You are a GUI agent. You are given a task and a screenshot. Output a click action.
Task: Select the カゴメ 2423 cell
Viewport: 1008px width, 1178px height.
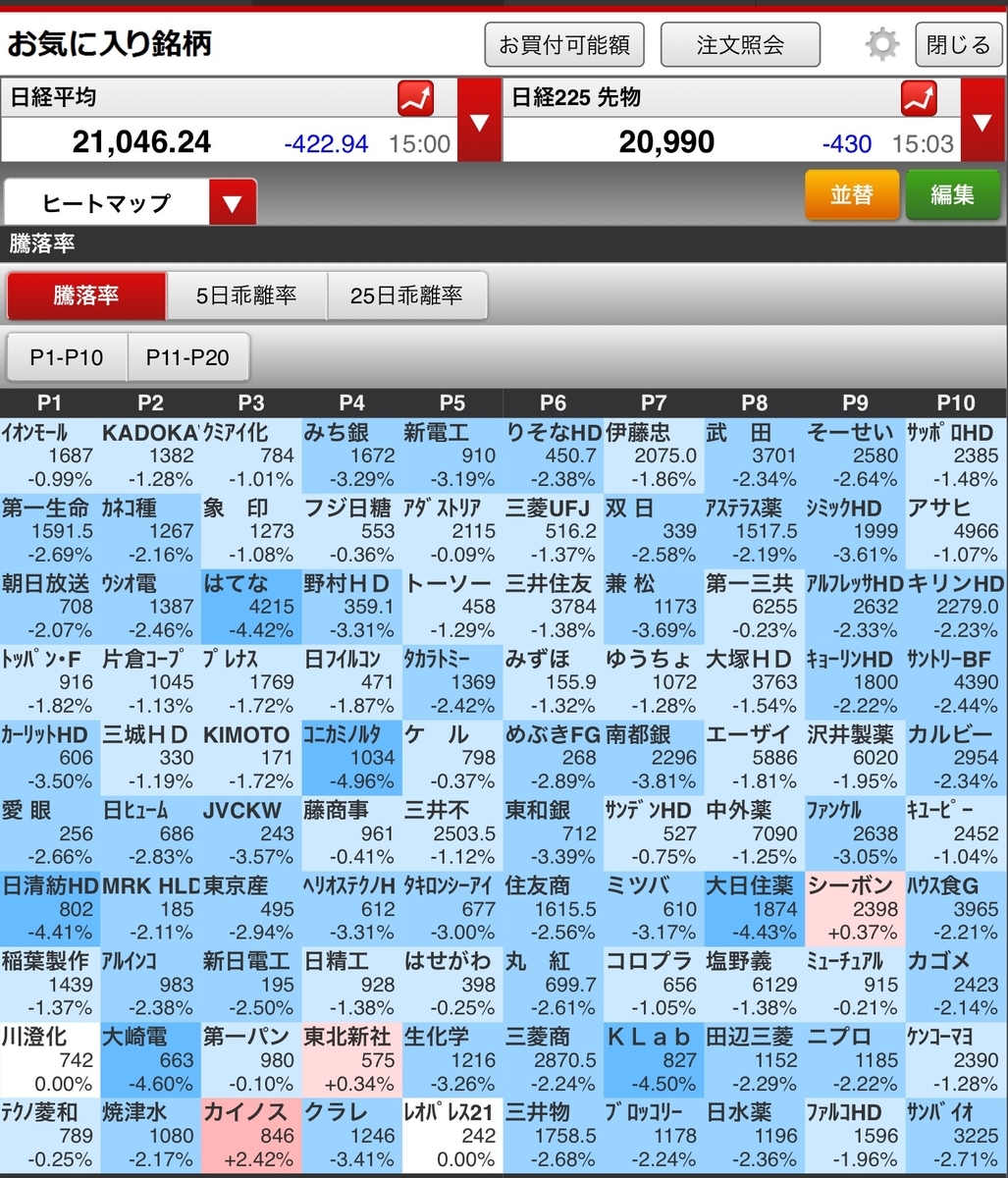point(956,985)
